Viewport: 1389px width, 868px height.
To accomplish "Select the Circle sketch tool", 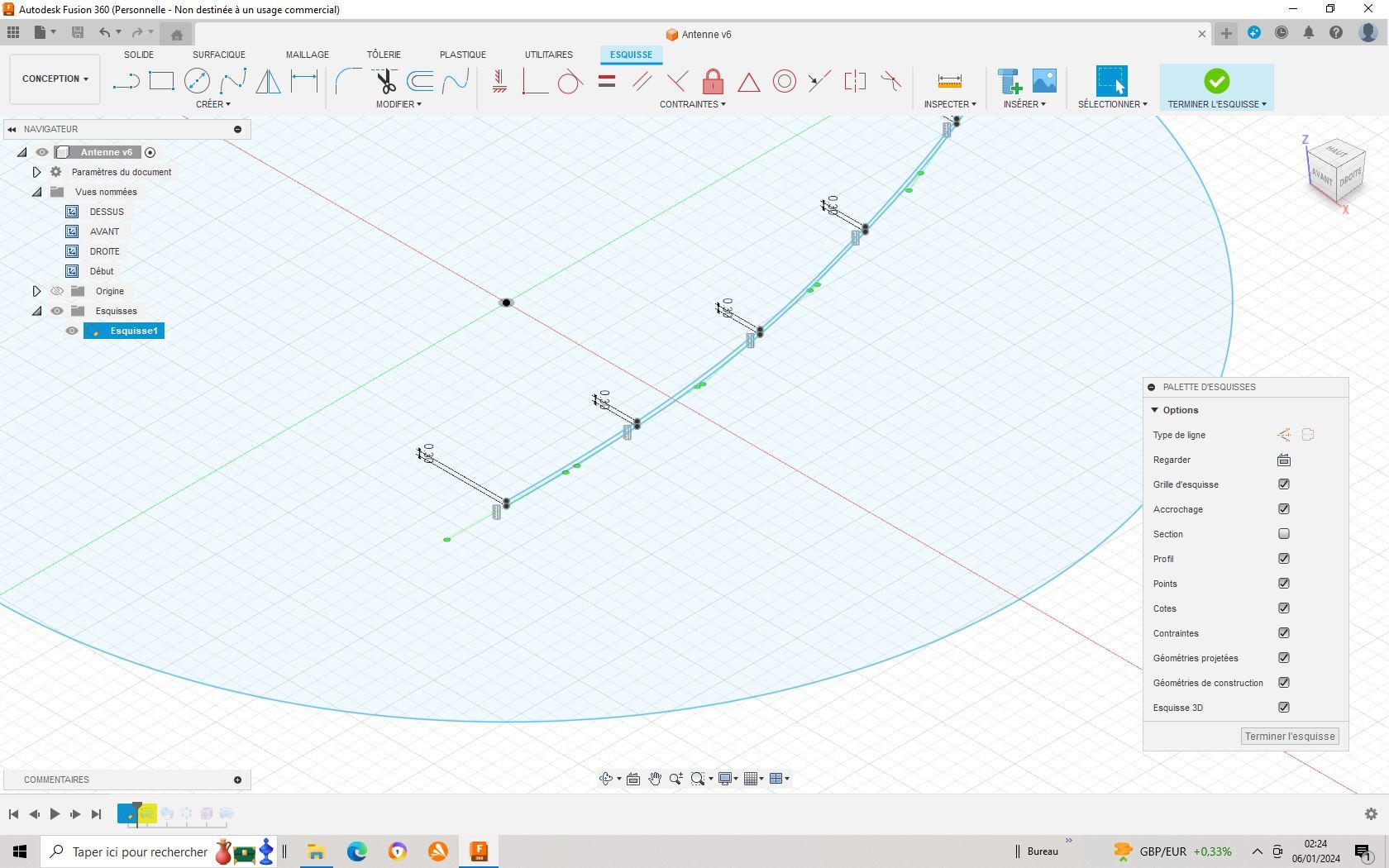I will 197,81.
